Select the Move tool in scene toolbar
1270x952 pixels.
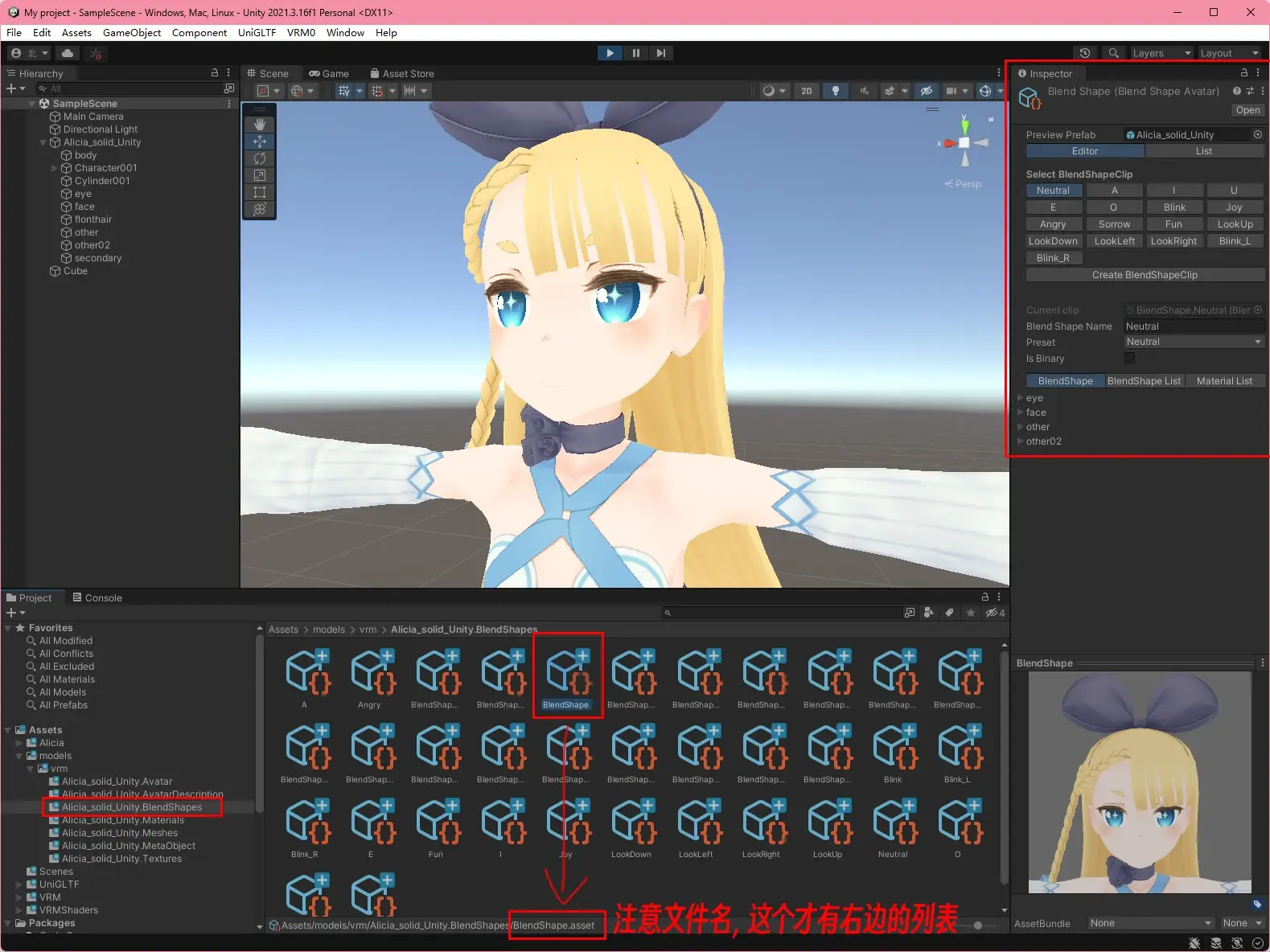pyautogui.click(x=260, y=142)
